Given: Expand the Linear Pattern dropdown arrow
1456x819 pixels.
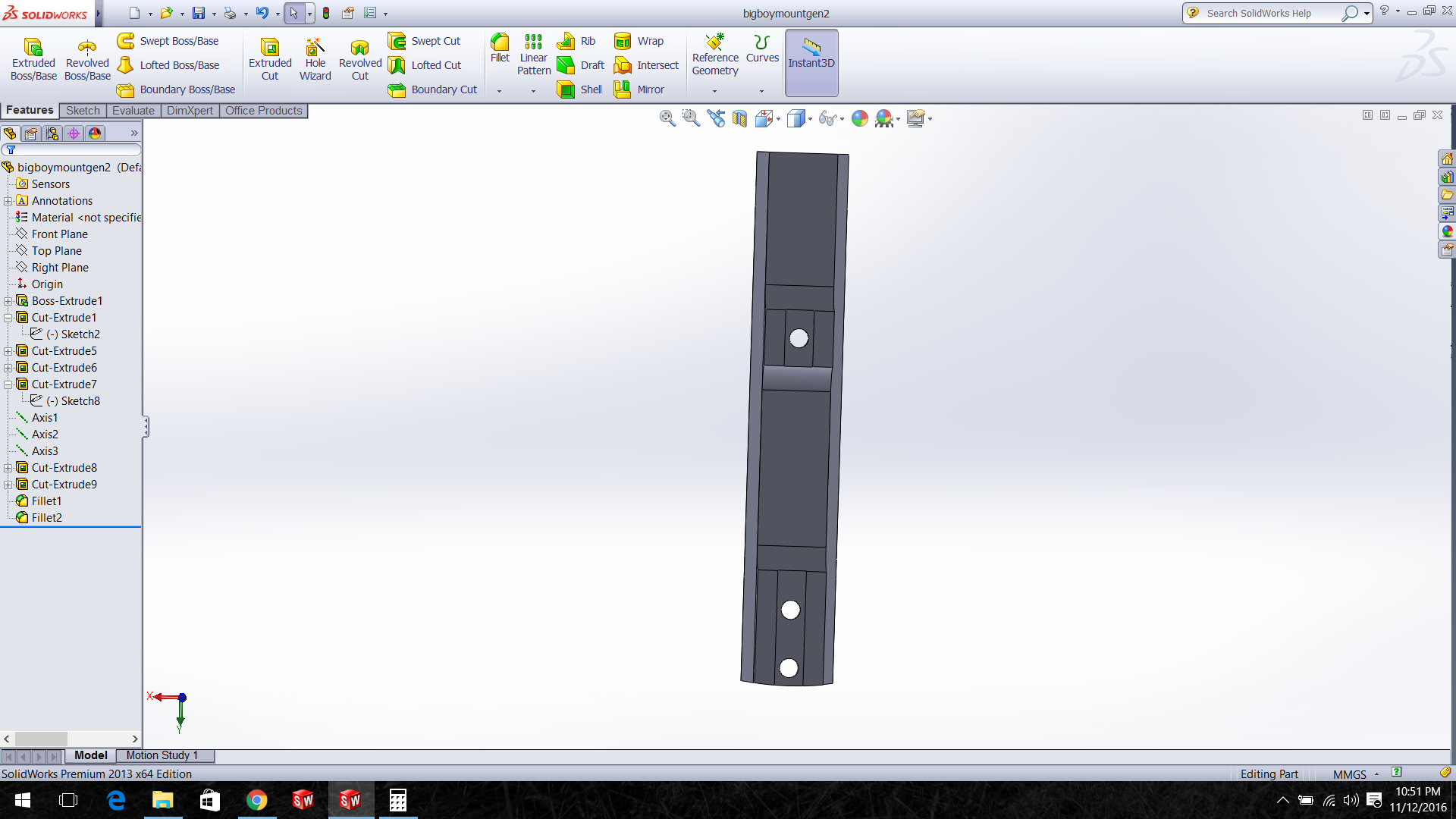Looking at the screenshot, I should click(x=534, y=91).
